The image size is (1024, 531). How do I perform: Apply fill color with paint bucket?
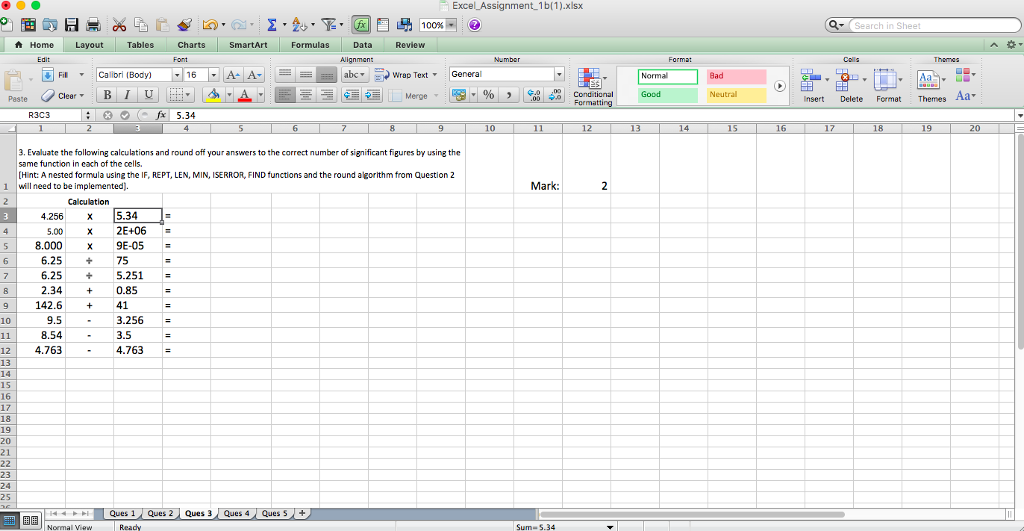[214, 95]
